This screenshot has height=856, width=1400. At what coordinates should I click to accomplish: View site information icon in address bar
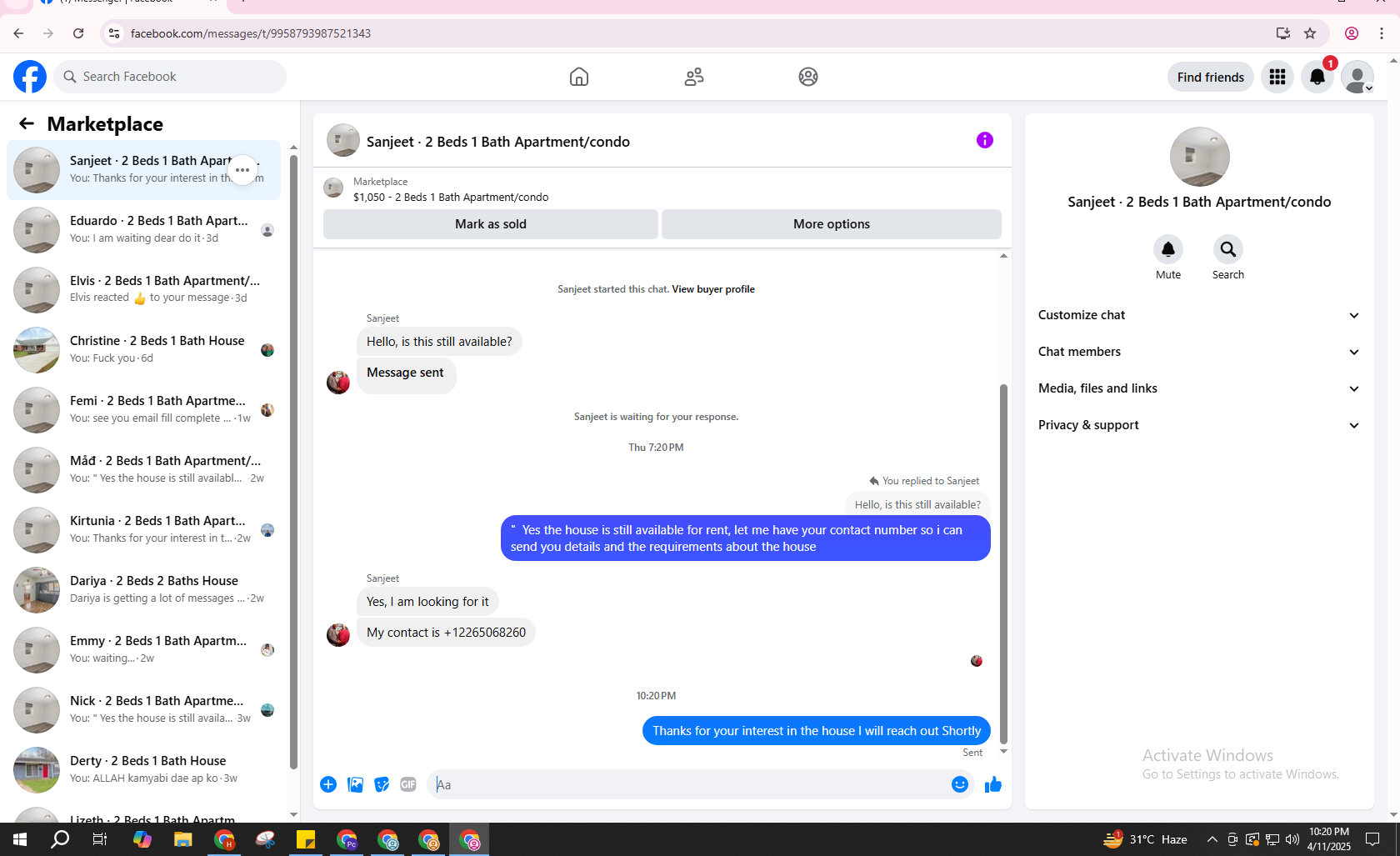click(x=114, y=33)
